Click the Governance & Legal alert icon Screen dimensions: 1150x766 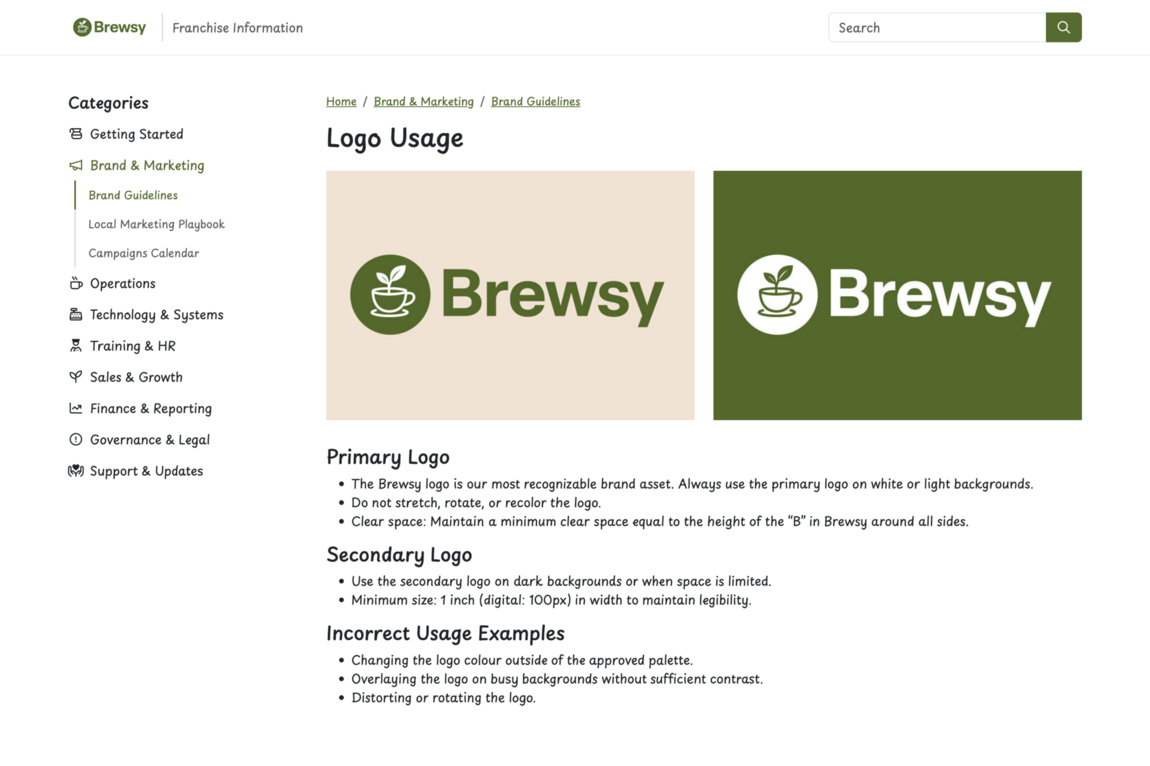tap(76, 439)
